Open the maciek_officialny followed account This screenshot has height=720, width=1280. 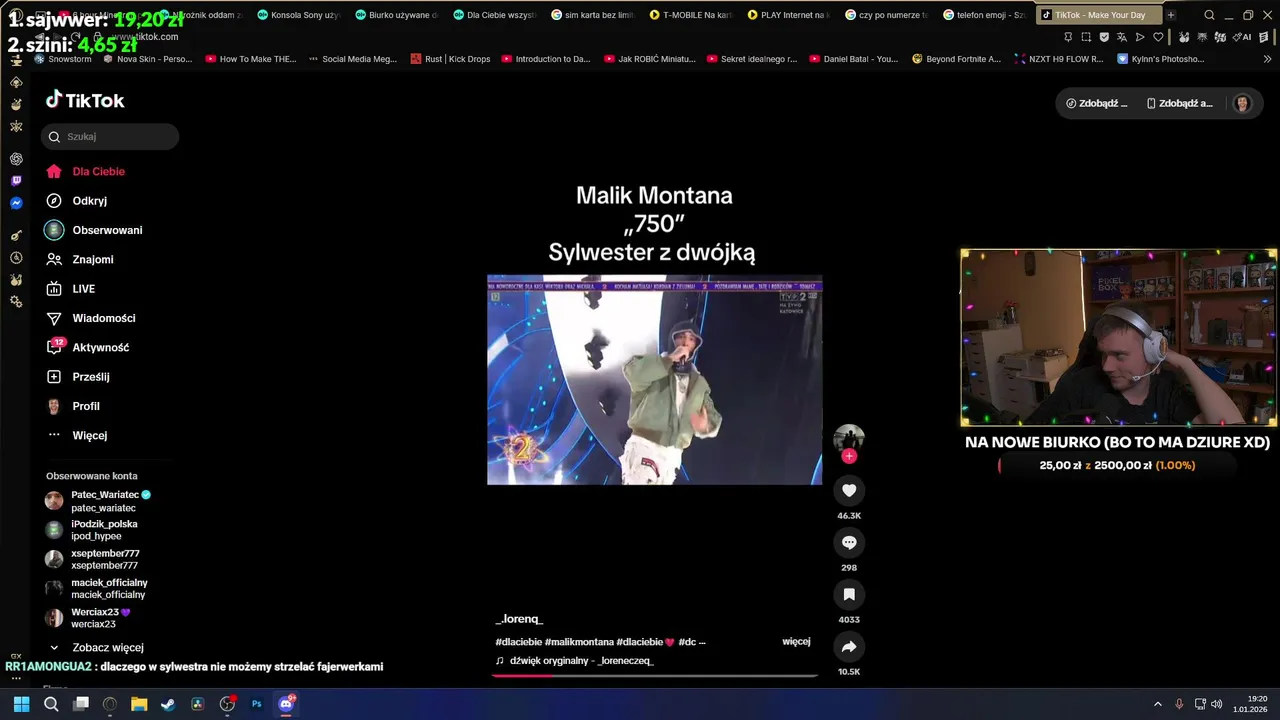(x=97, y=588)
